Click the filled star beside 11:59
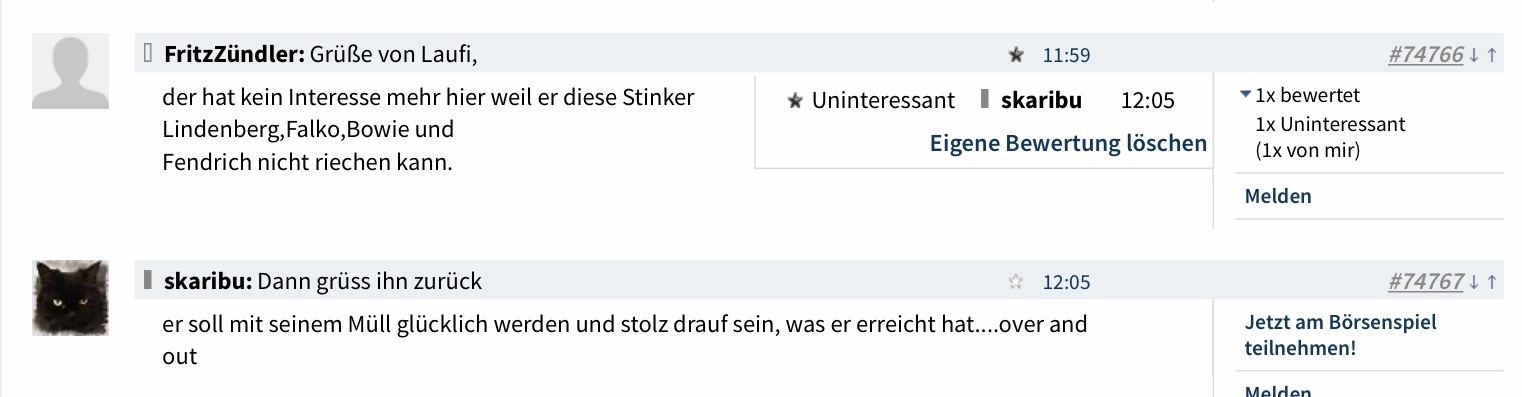Screen dimensions: 1522x397 (1016, 55)
